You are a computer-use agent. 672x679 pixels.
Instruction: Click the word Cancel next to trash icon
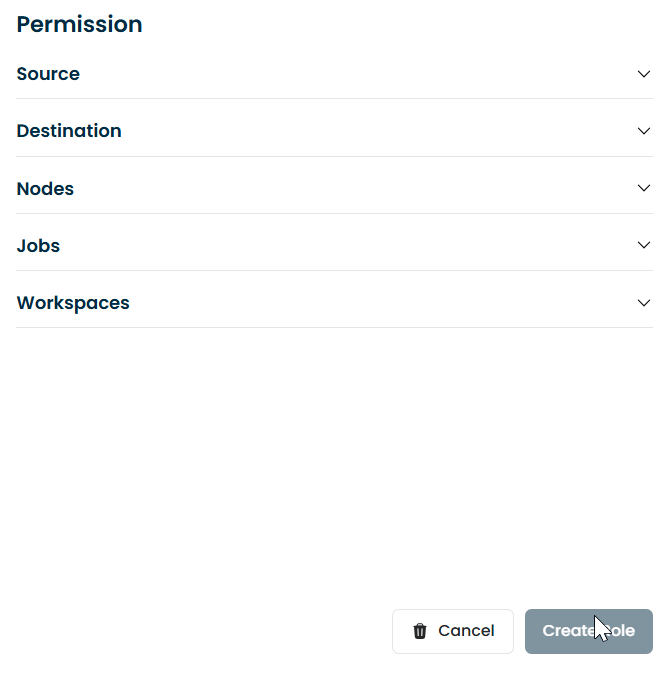pos(466,631)
